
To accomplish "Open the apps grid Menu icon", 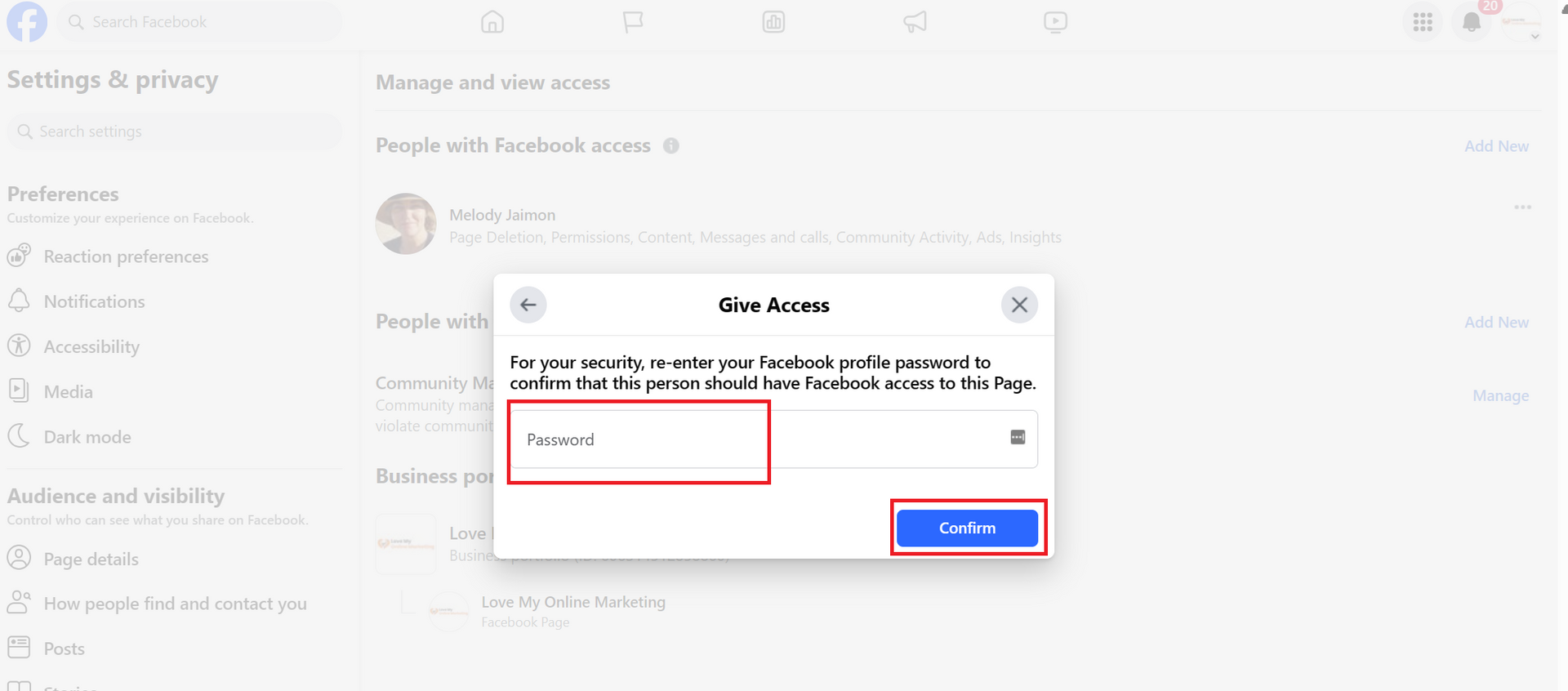I will pos(1422,22).
